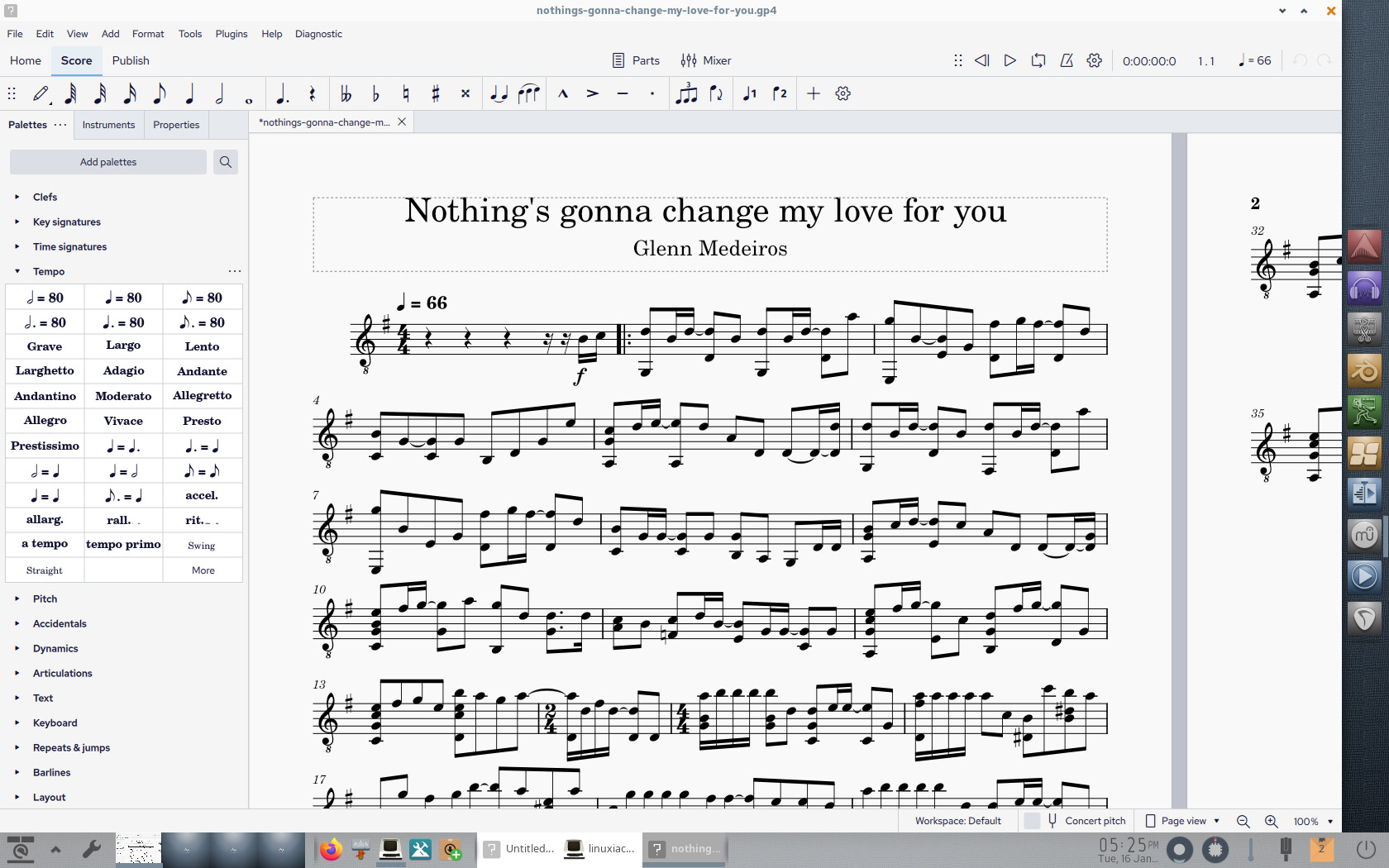Add a slur
1389x868 pixels.
coord(528,93)
